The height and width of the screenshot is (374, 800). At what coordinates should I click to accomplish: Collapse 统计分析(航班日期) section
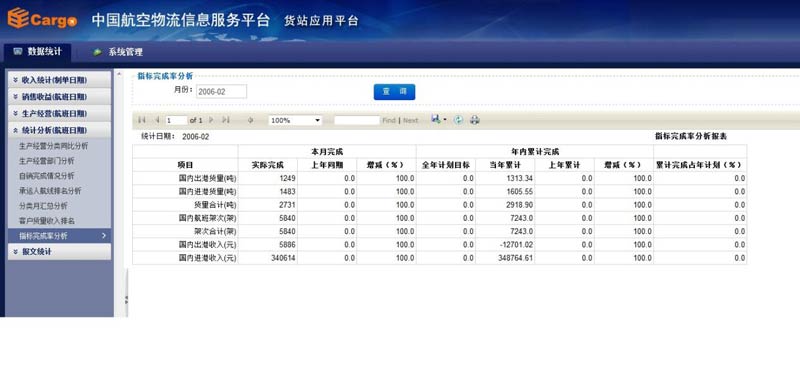tap(59, 130)
